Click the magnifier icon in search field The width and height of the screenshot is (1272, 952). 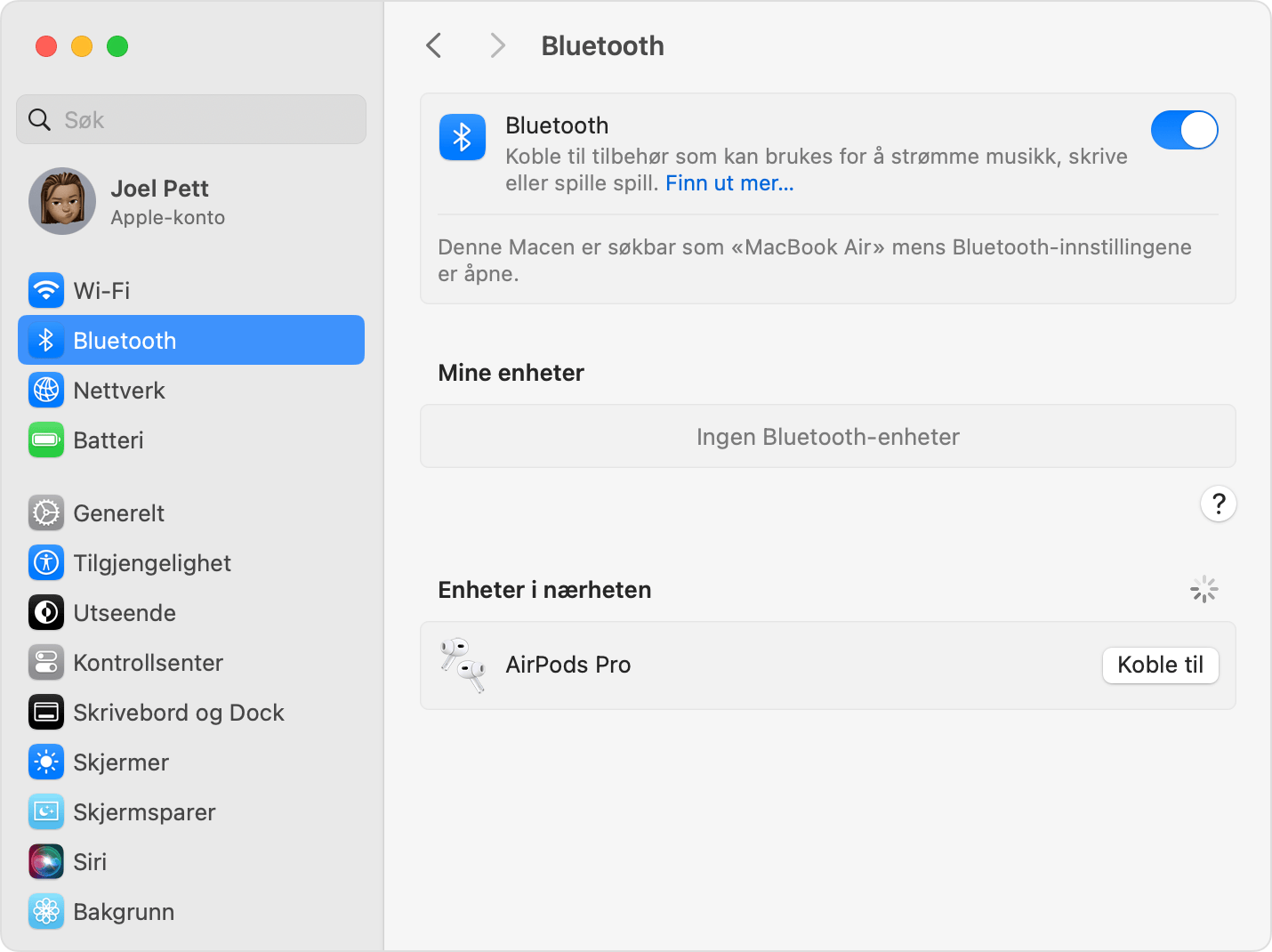click(x=39, y=119)
